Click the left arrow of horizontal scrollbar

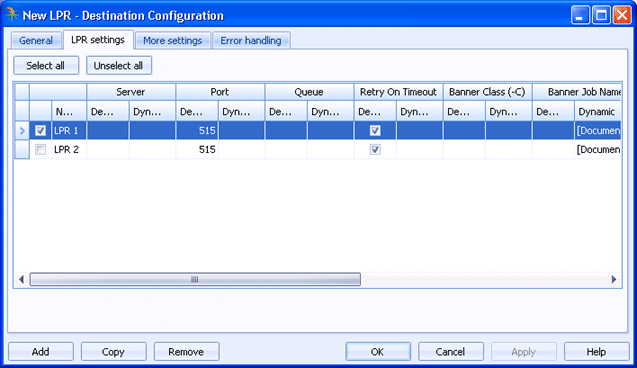pyautogui.click(x=22, y=279)
